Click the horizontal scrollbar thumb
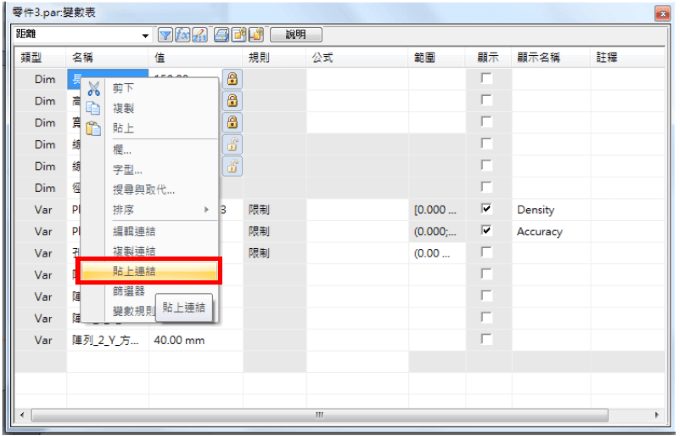680x436 pixels. coord(320,414)
